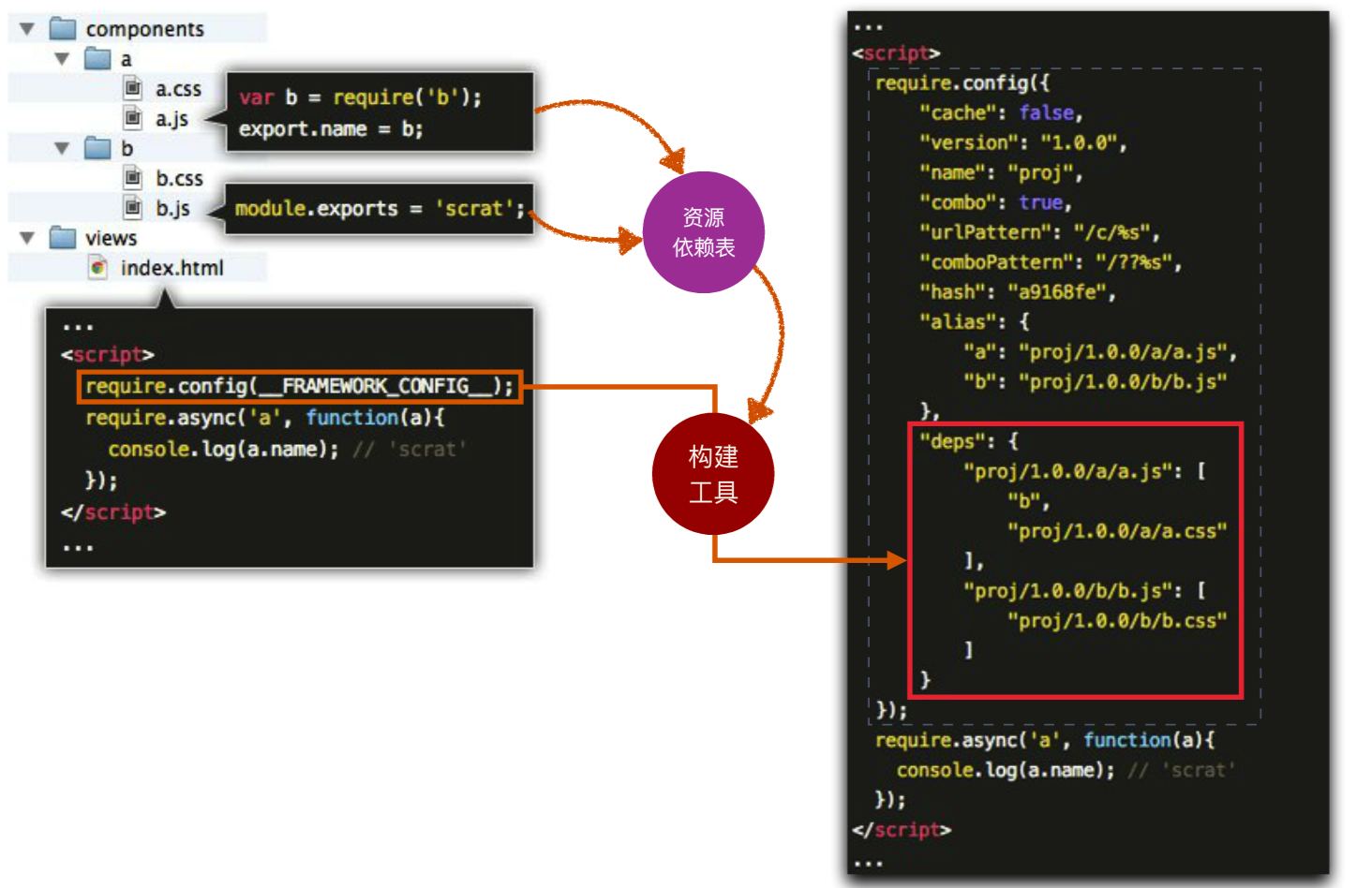Click deps key "proj/1.0.0/a/a.js": [
Screen dimensions: 1372x888
(x=1083, y=472)
